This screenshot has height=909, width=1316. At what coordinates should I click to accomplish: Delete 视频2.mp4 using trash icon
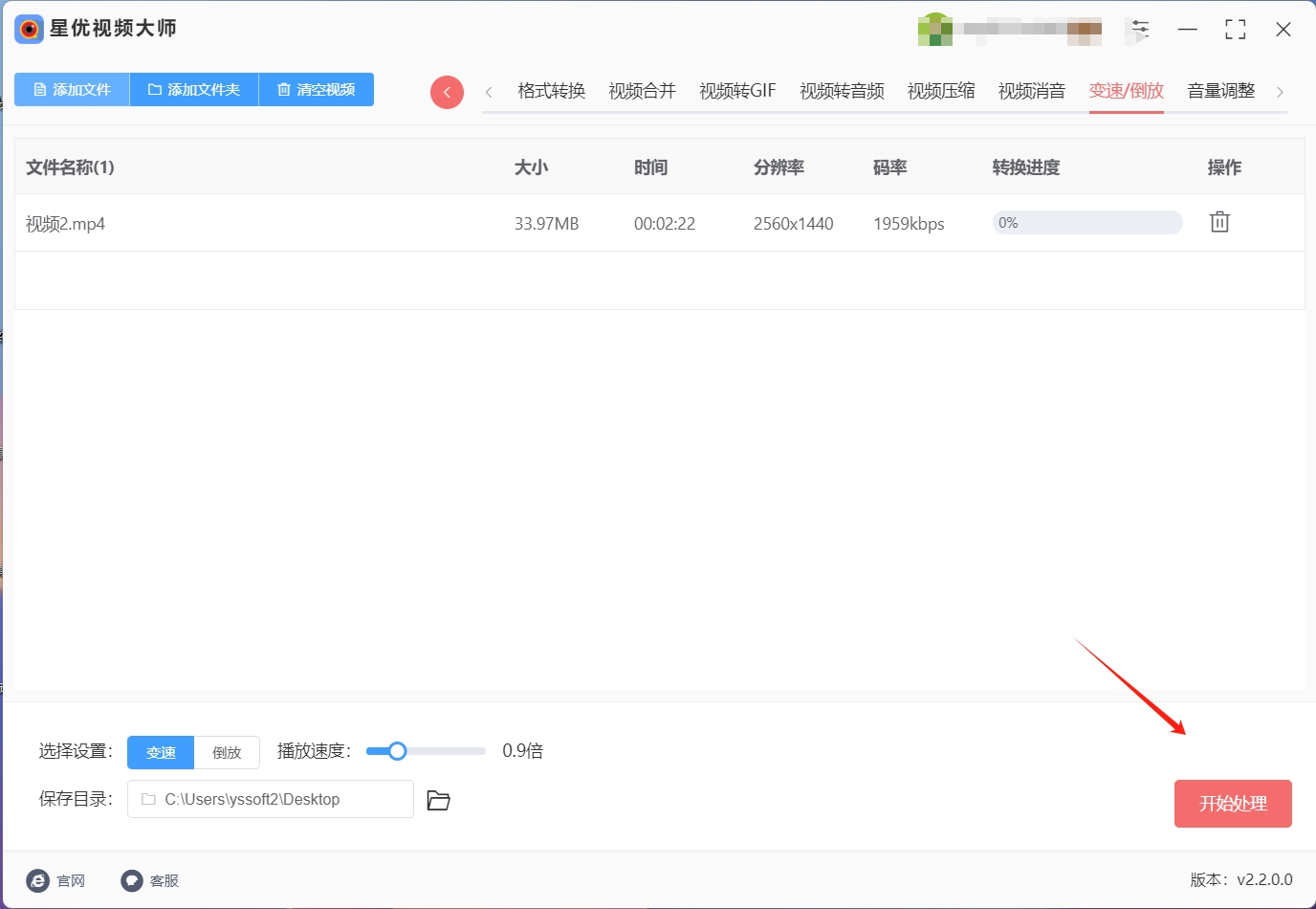1219,222
